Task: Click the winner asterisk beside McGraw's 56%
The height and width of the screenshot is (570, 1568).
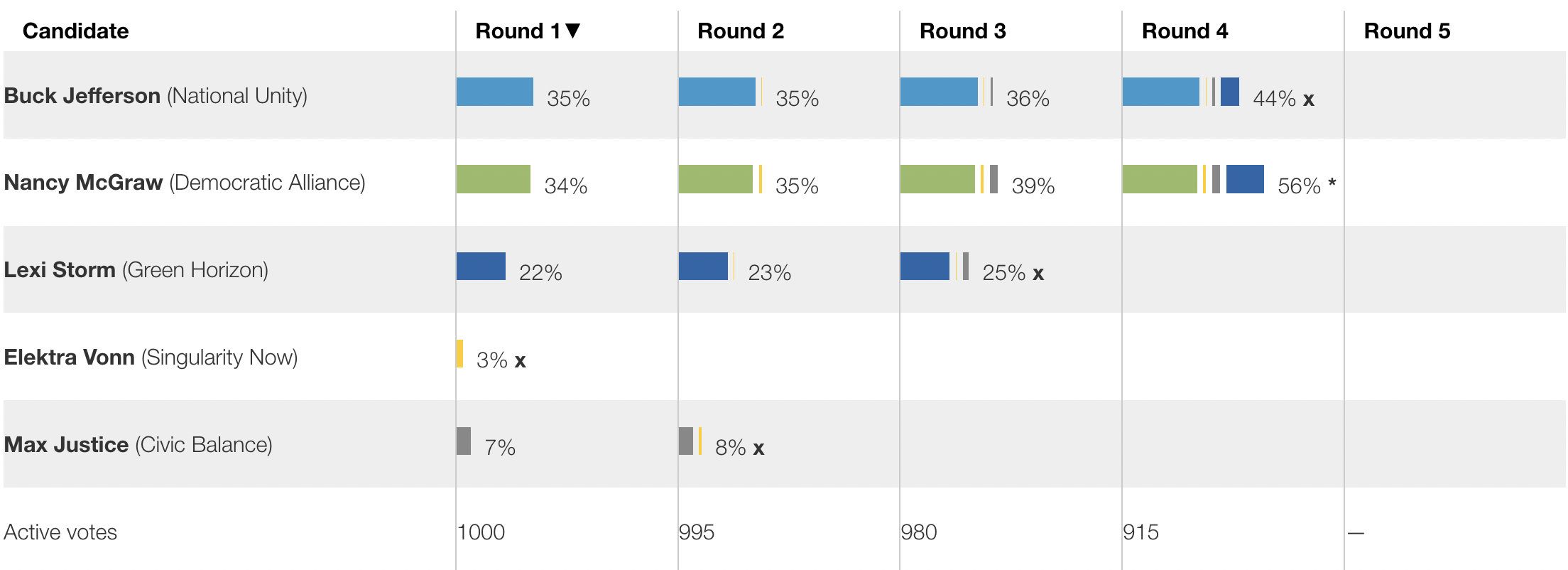Action: [x=1332, y=183]
